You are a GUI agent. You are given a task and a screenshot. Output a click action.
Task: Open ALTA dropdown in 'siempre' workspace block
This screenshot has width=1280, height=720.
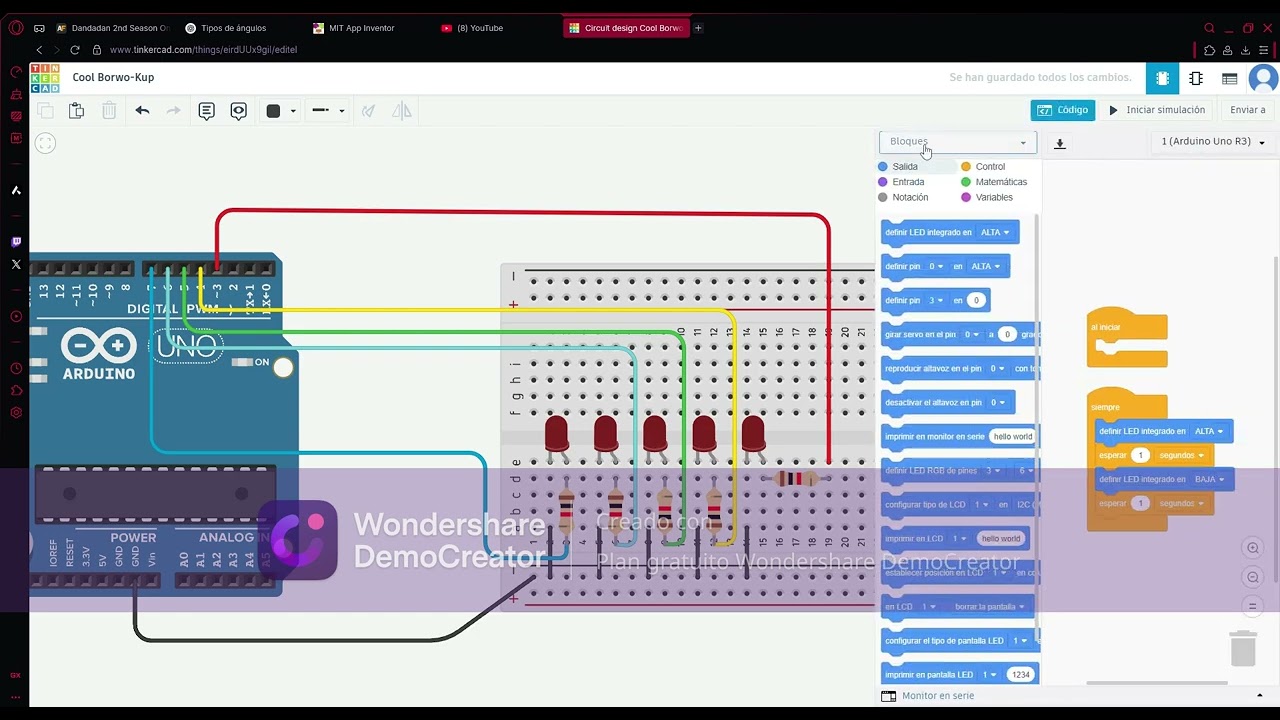[x=1209, y=431]
